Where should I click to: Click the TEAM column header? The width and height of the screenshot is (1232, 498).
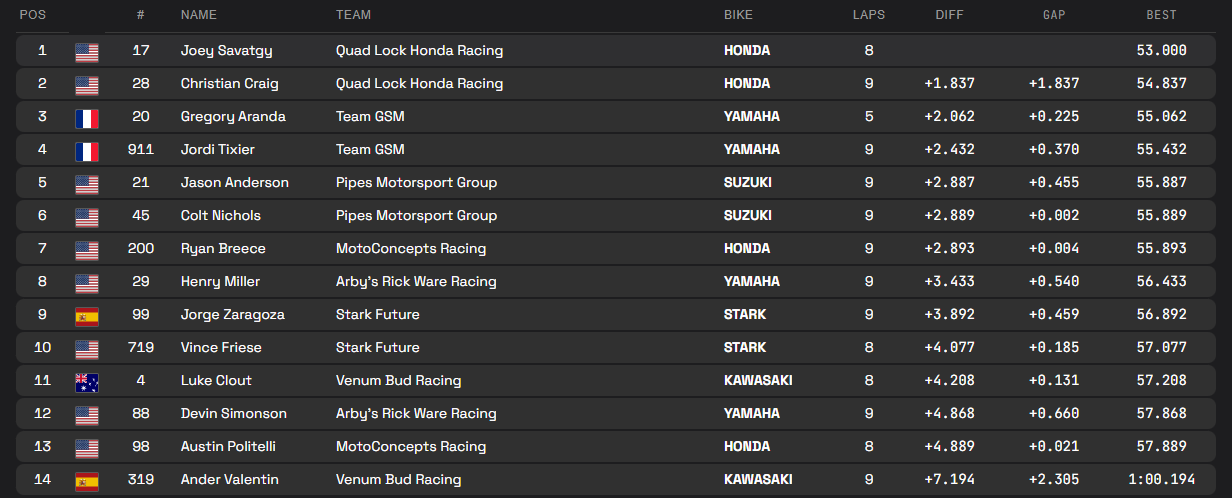click(x=353, y=15)
